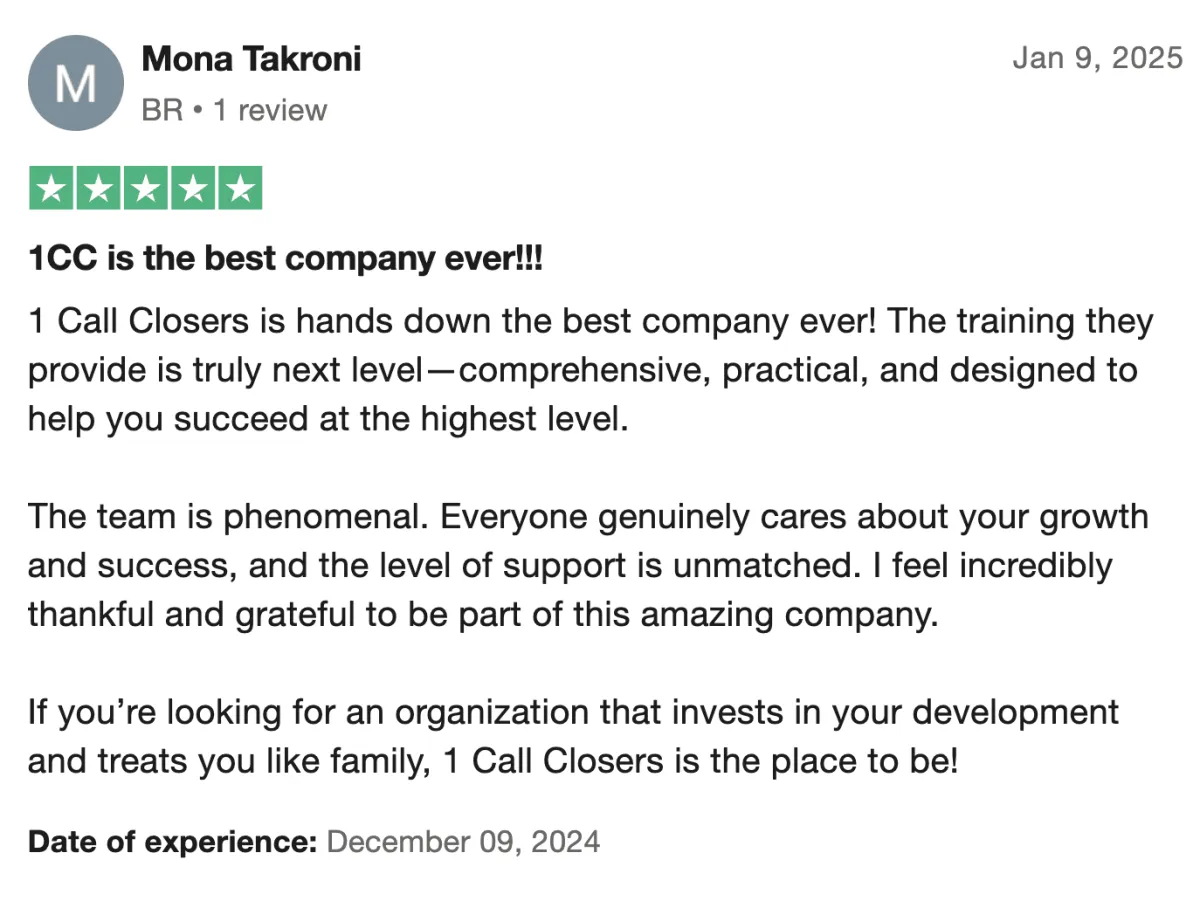Click the "December 09, 2024" experience date
Viewport: 1200px width, 901px height.
(463, 842)
